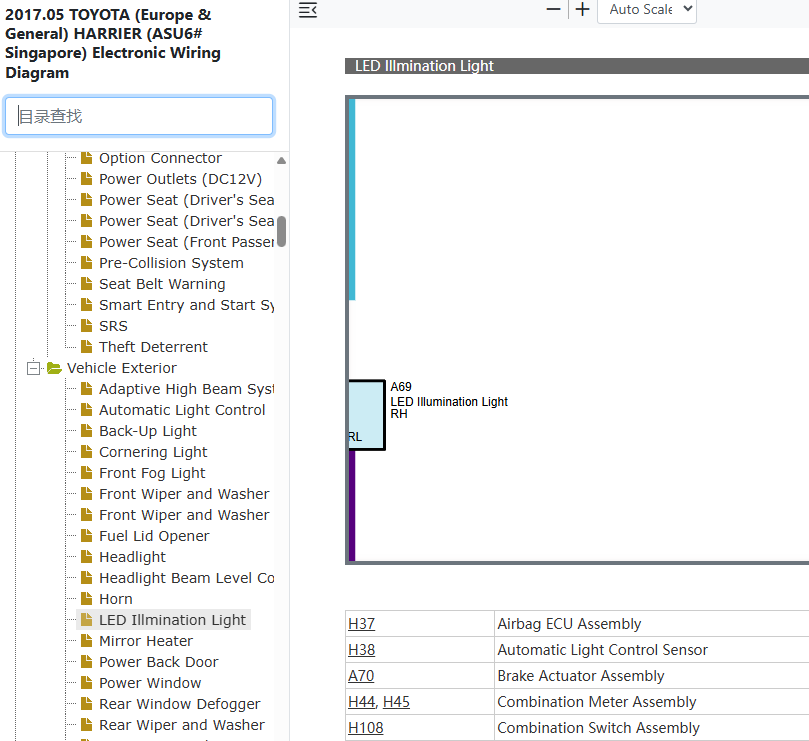Follow the H45 connector link
The image size is (809, 741).
click(396, 702)
